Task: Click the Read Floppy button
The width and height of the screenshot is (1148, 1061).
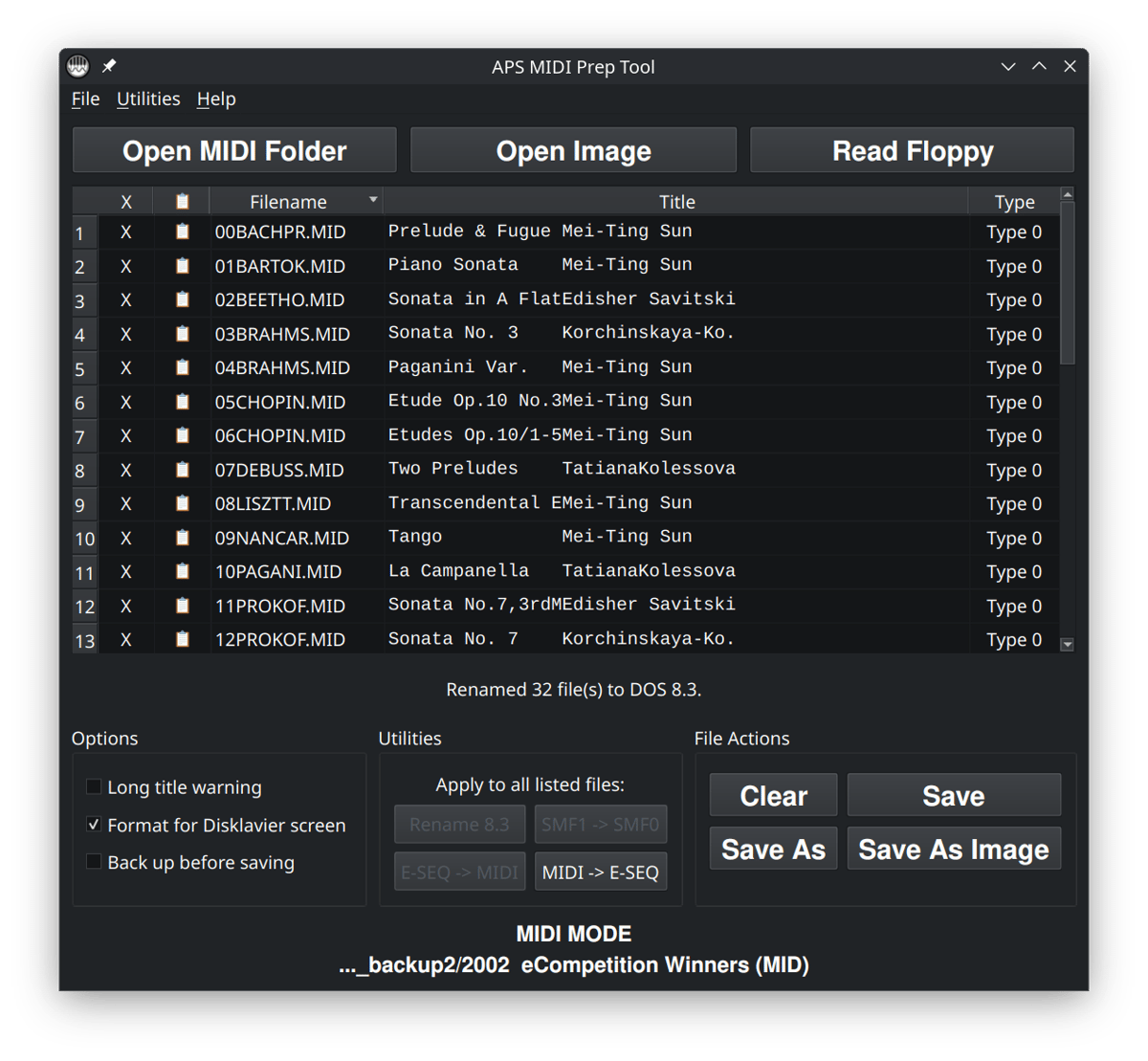Action: [912, 151]
